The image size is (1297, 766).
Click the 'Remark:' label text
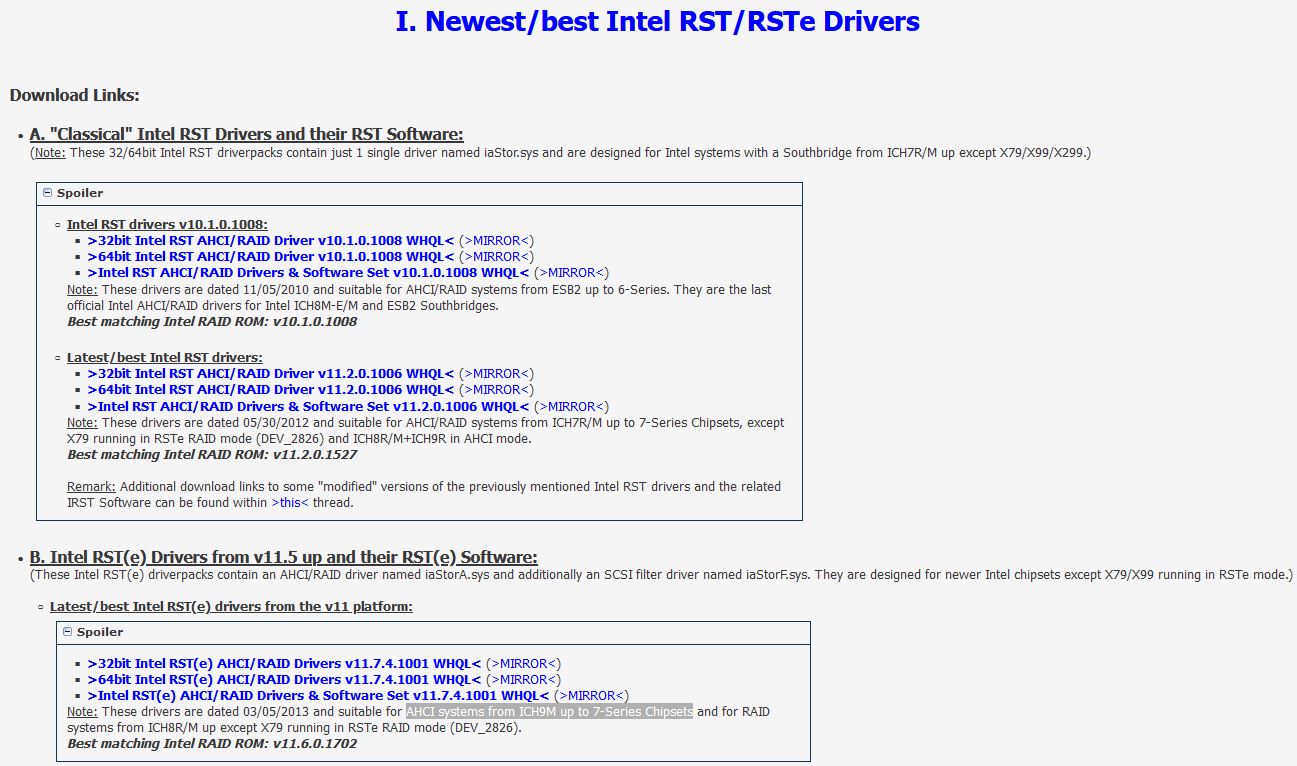click(91, 487)
